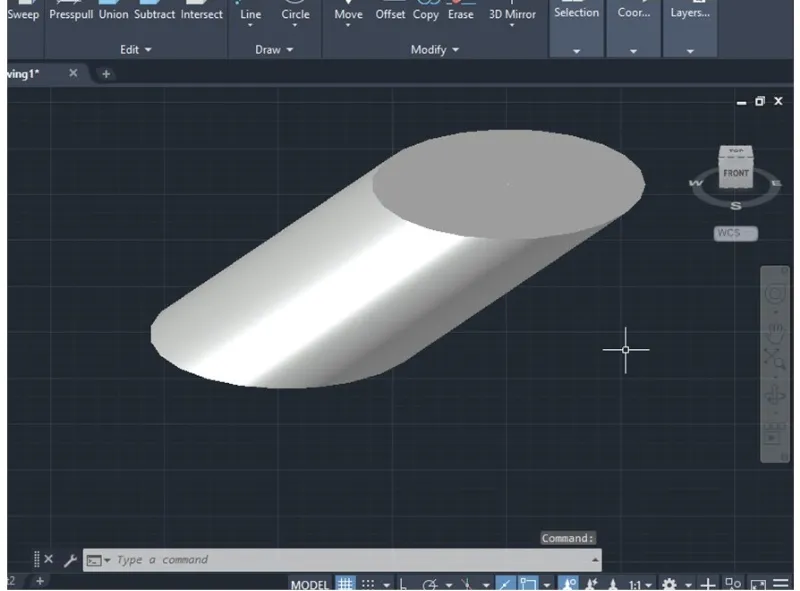Image resolution: width=800 pixels, height=591 pixels.
Task: Expand the Edit panel dropdown
Action: click(135, 50)
